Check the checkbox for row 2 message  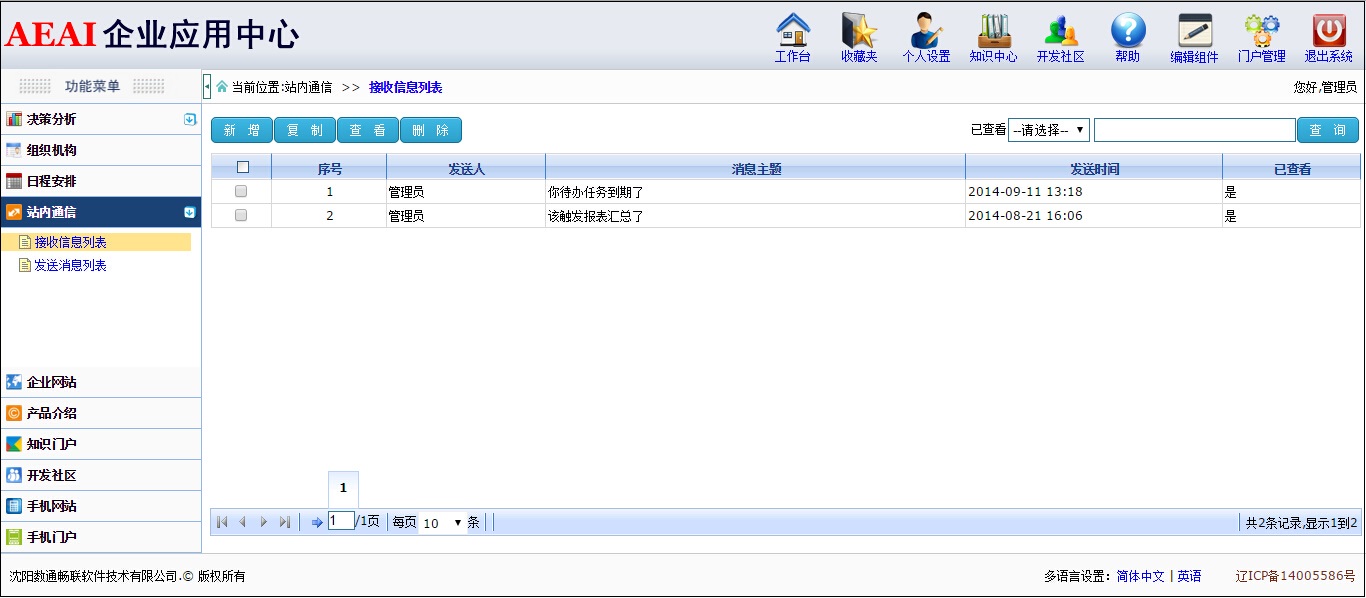coord(241,215)
